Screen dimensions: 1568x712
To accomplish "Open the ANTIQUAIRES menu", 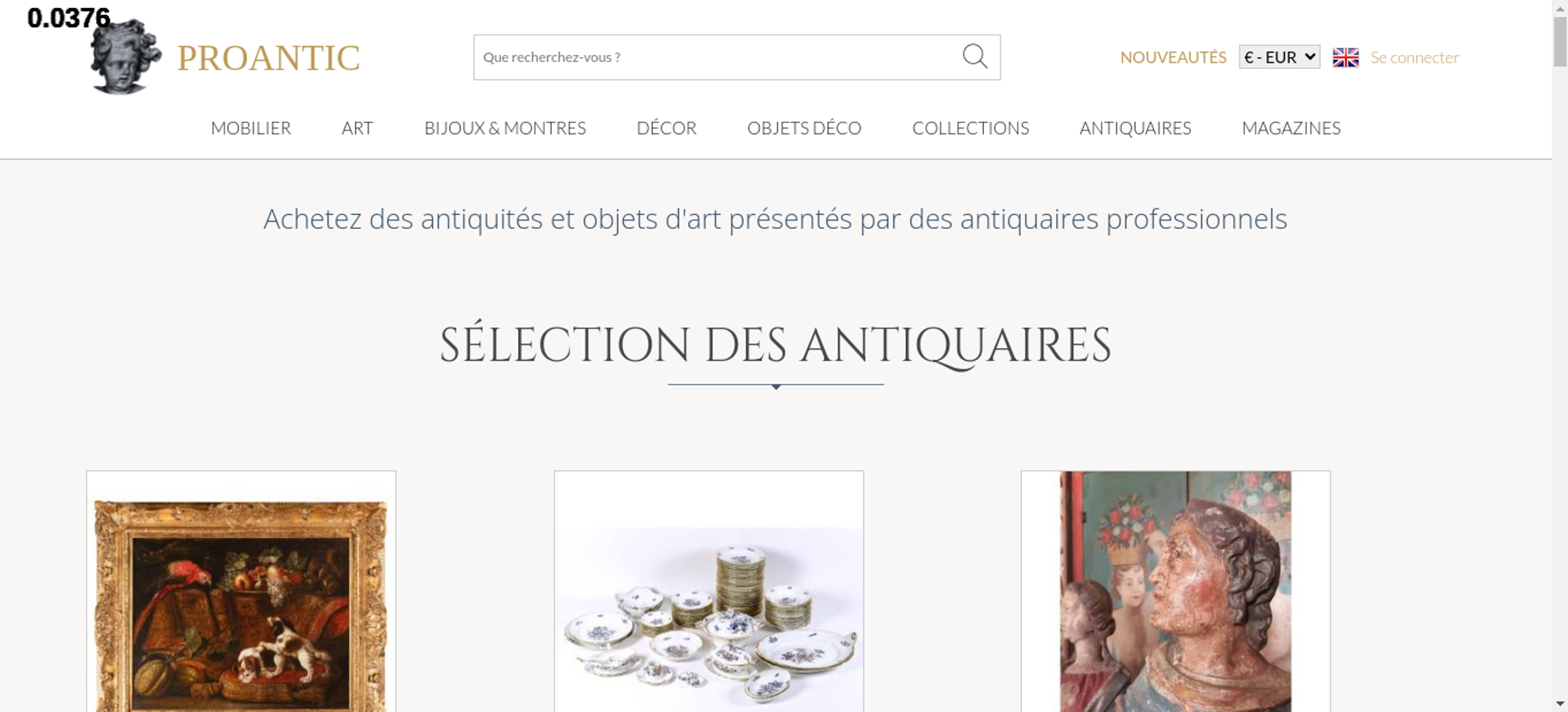I will [1135, 128].
